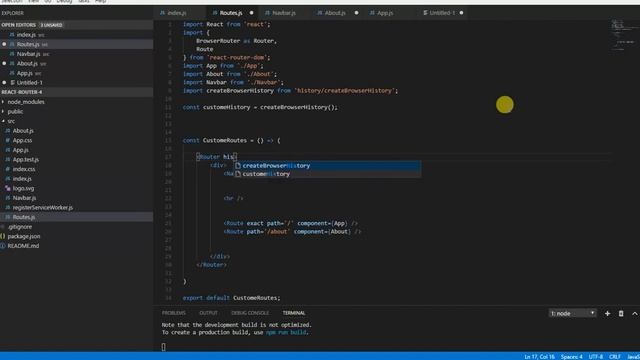This screenshot has height=360, width=640.
Task: Open App.js in src folder tree
Action: click(x=20, y=150)
